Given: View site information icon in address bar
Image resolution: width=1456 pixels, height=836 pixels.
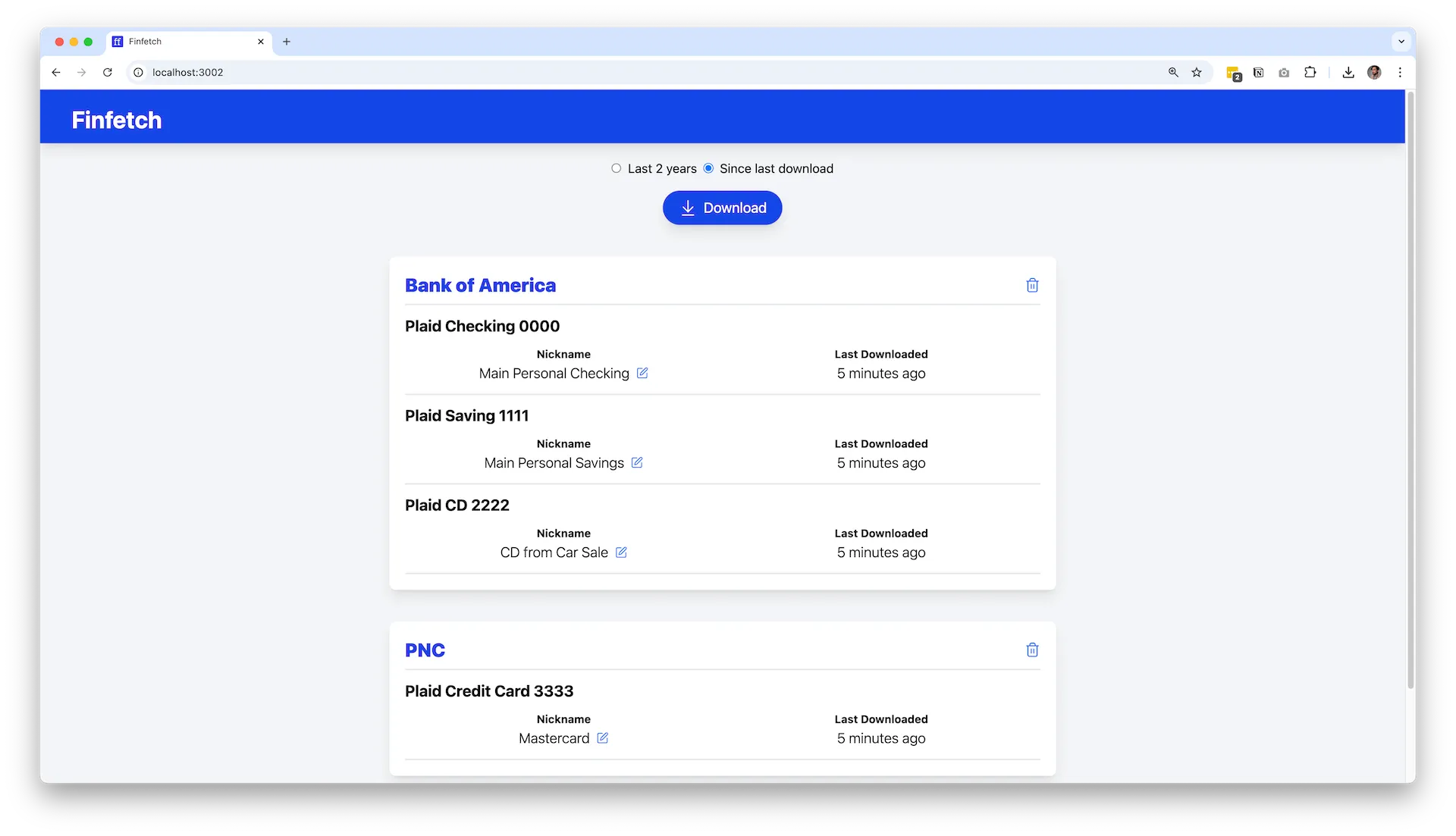Looking at the screenshot, I should (138, 72).
